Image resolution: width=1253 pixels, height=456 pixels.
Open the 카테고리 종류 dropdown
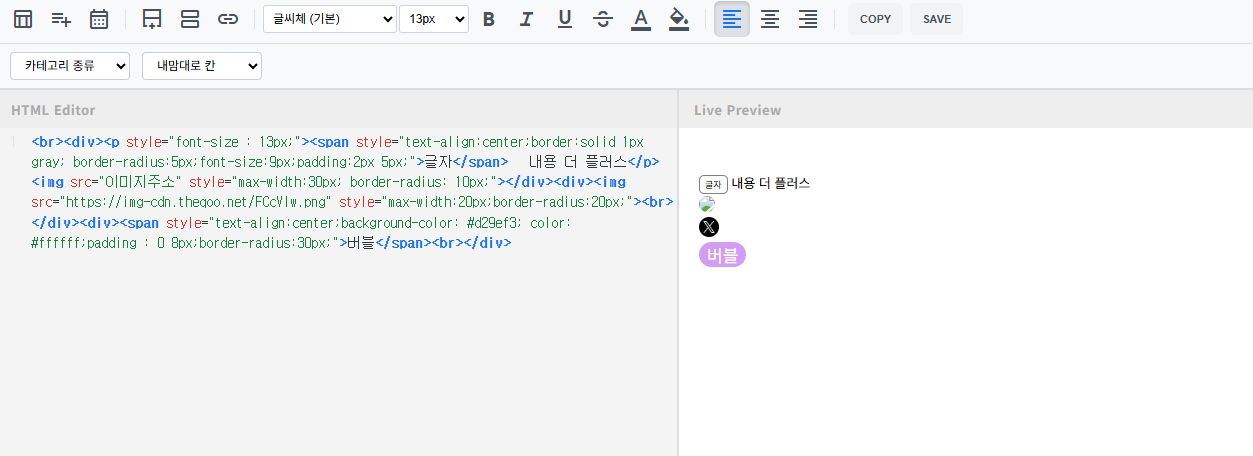click(x=70, y=66)
